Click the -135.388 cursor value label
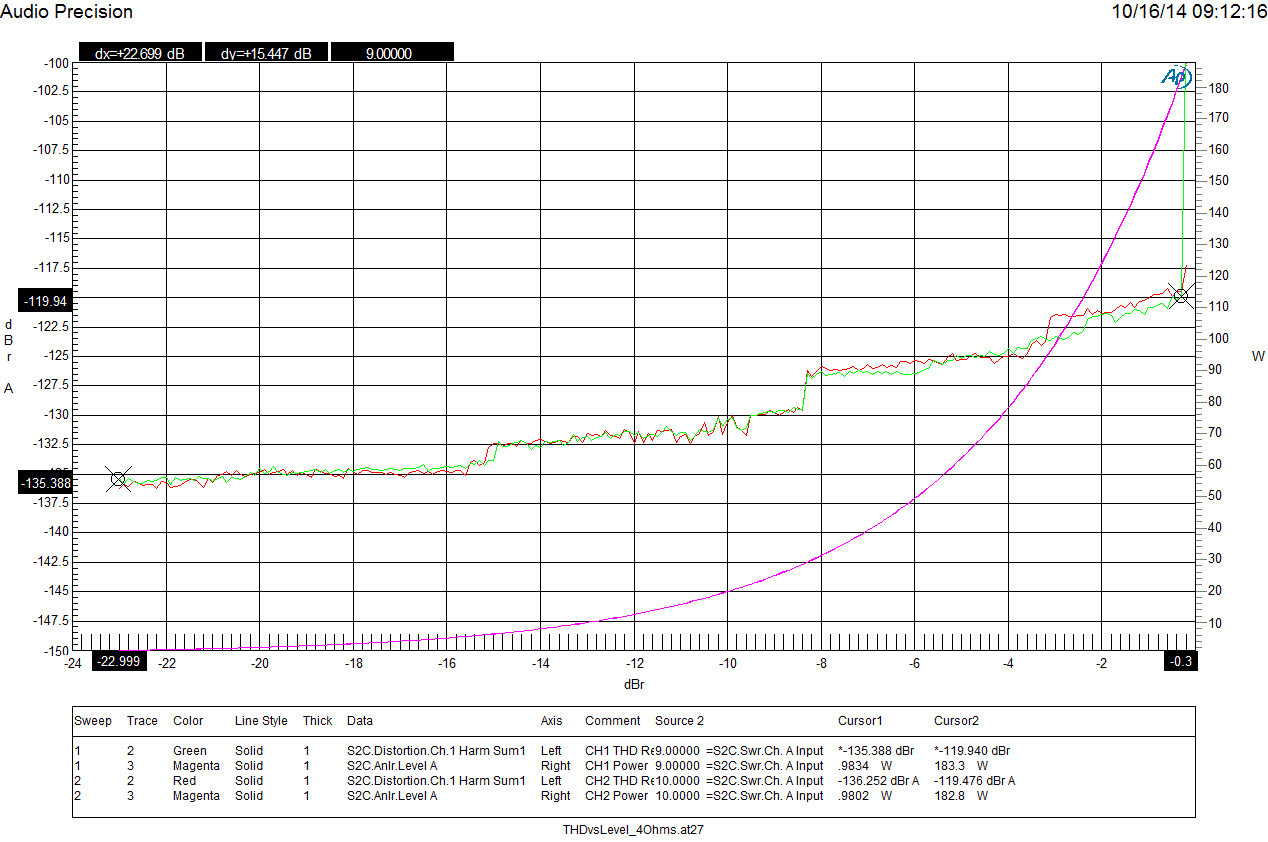Screen dimensions: 1268x842 42,483
